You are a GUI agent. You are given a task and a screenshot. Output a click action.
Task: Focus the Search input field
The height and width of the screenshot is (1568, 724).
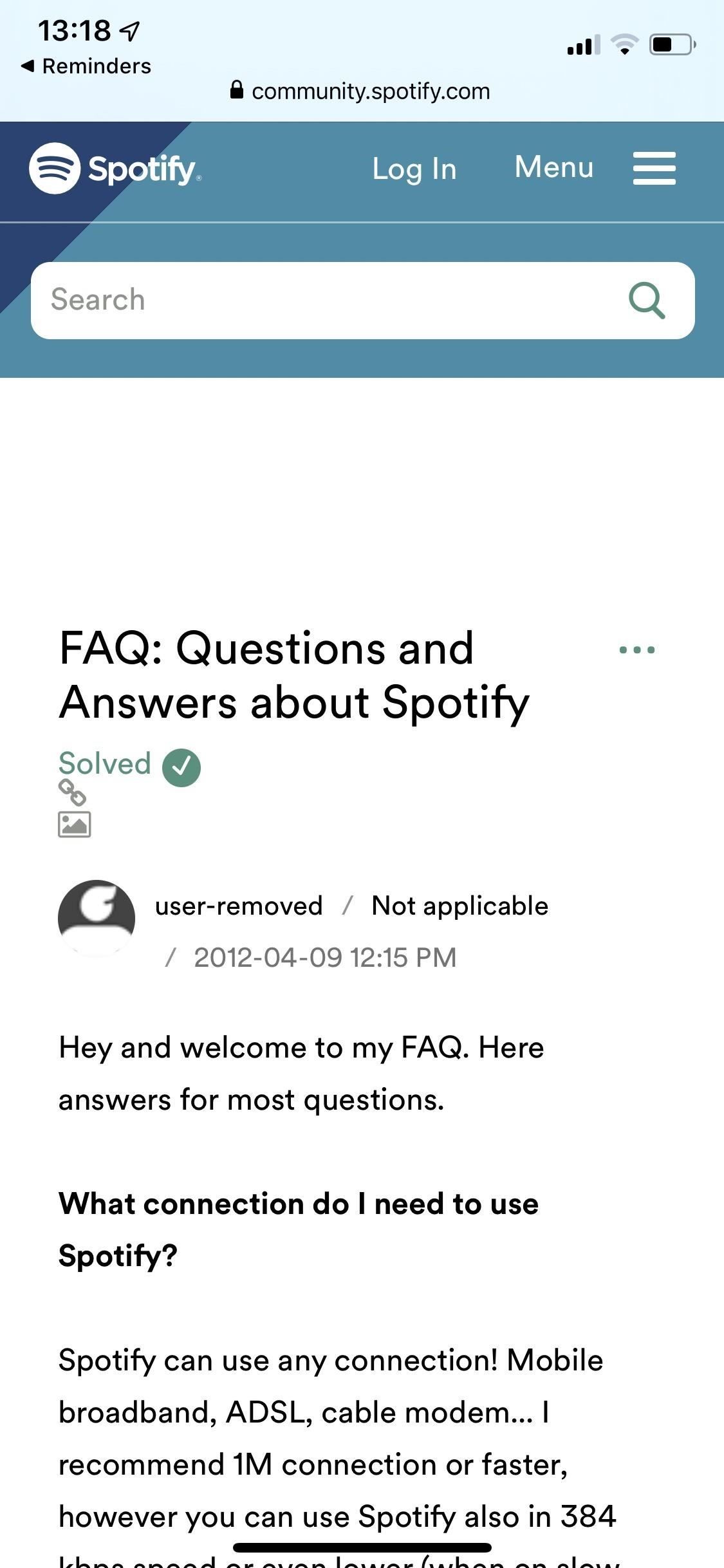click(x=322, y=300)
